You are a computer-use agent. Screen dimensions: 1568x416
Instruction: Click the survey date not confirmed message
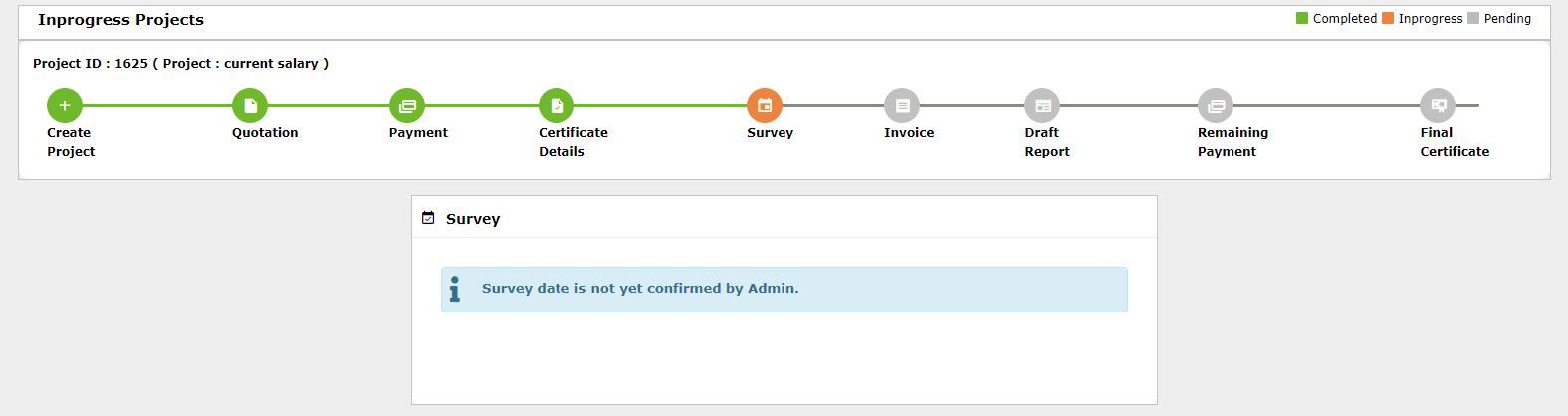[x=640, y=289]
